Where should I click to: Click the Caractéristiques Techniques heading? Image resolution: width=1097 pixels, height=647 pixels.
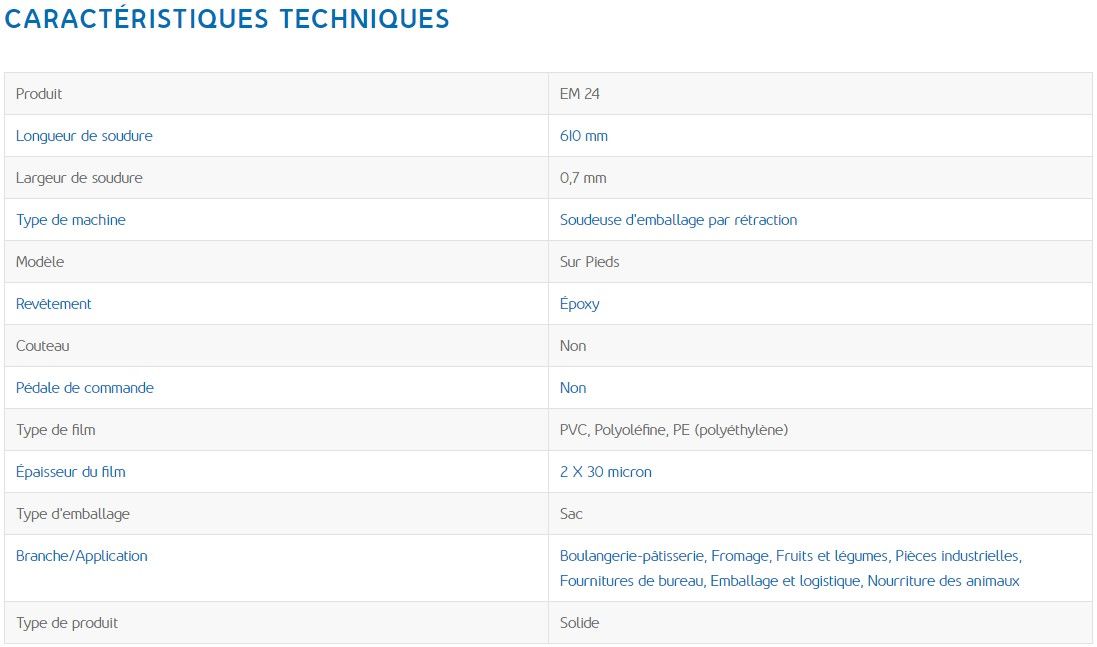click(227, 19)
